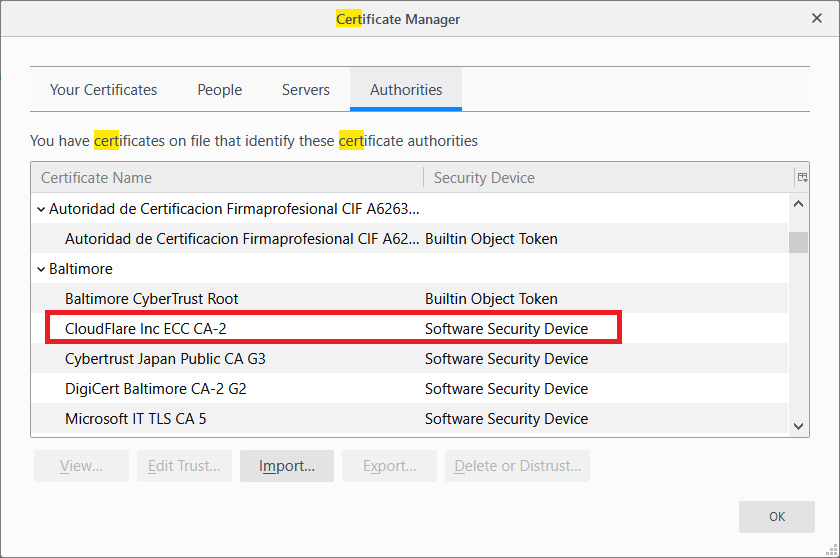
Task: Collapse Autoridad de Certificacion Firmaprofesional group
Action: coord(41,209)
